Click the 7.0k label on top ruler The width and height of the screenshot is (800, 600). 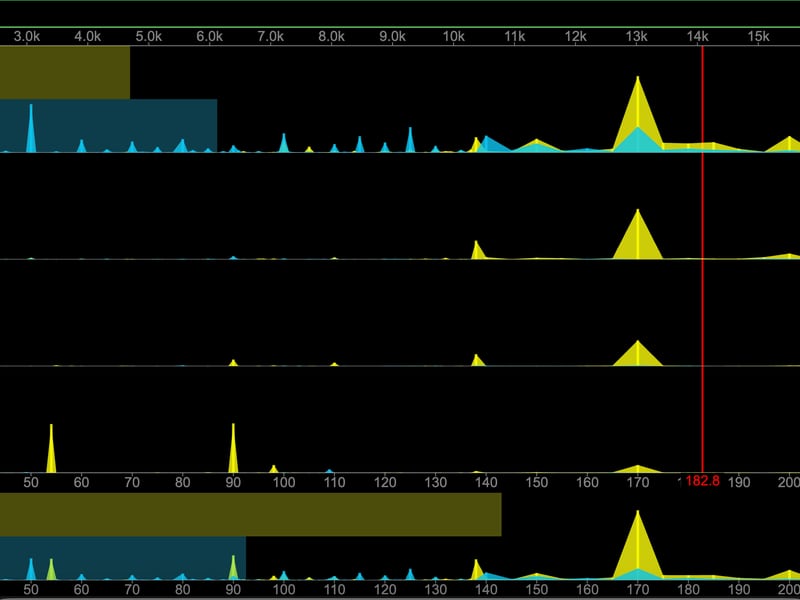point(270,37)
